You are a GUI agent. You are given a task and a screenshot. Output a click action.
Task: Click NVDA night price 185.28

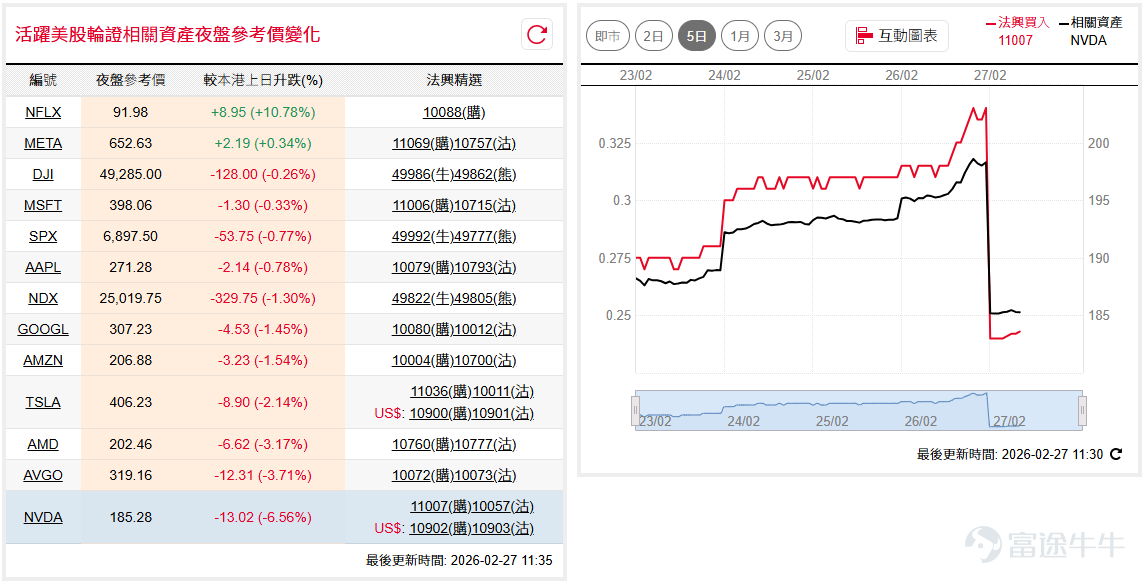(131, 517)
